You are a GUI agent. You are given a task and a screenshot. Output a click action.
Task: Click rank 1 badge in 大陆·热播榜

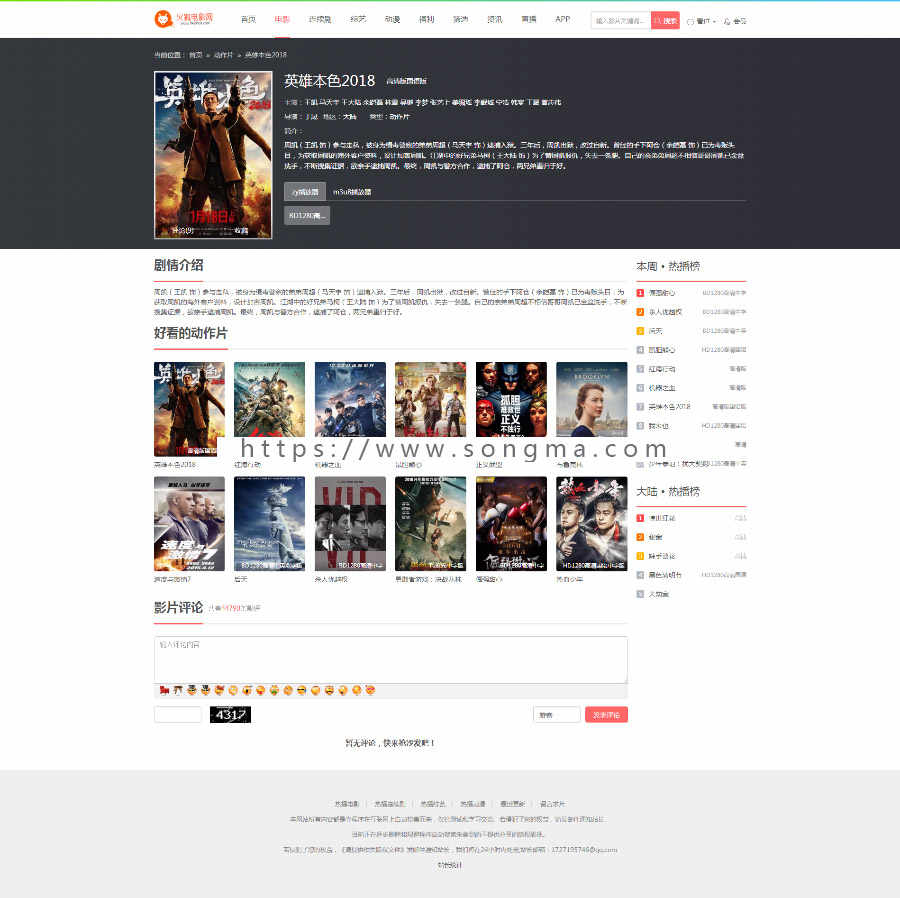click(x=640, y=518)
